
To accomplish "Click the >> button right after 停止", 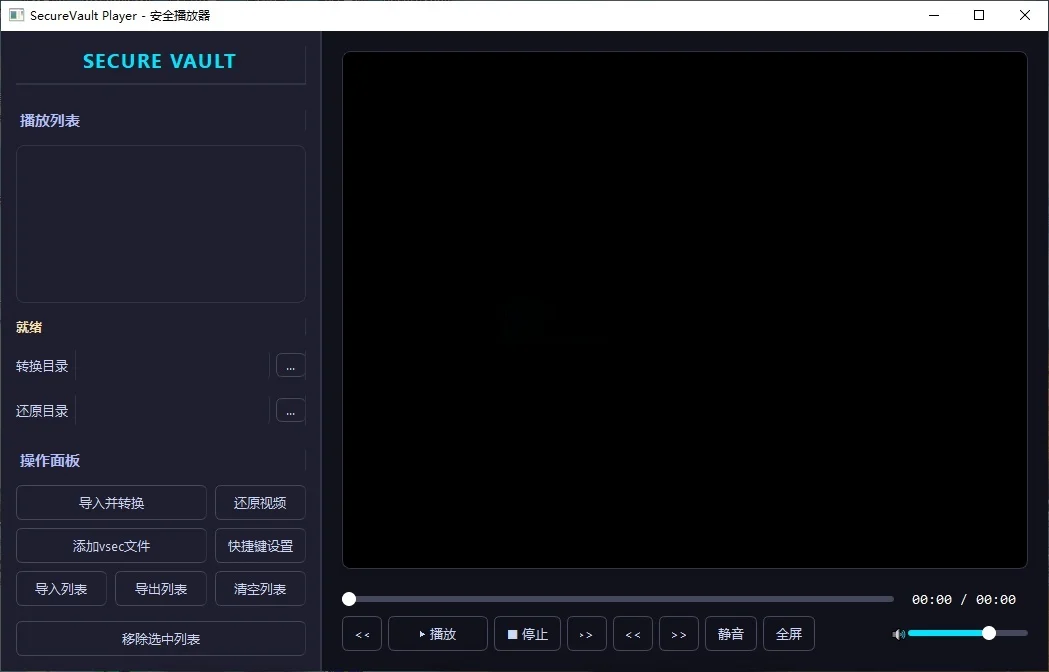I will click(x=586, y=634).
